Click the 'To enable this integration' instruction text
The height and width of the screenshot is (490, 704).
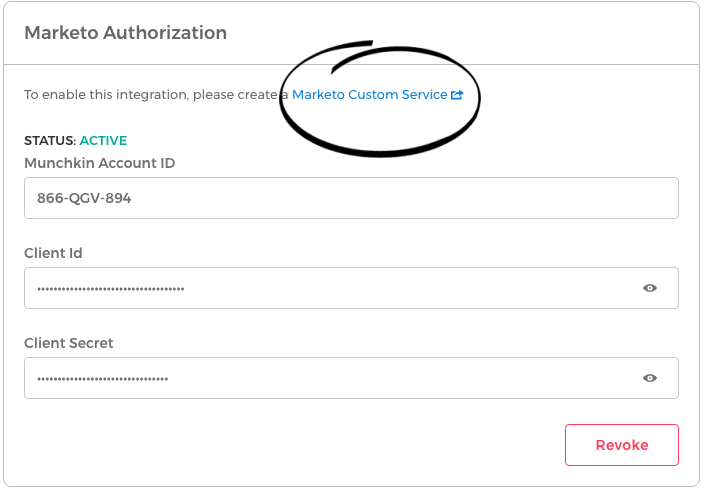[150, 95]
